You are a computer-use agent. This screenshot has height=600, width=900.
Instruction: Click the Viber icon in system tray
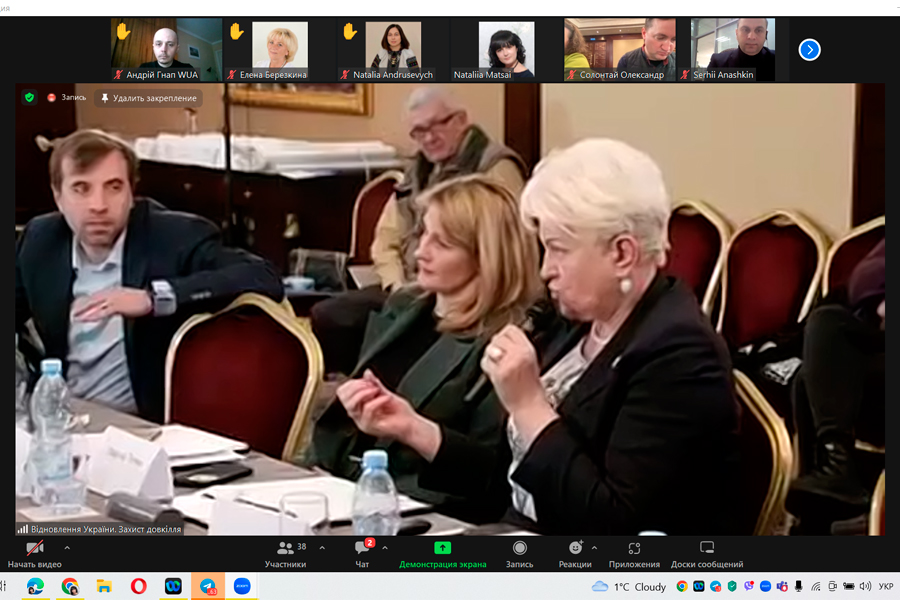[x=748, y=586]
